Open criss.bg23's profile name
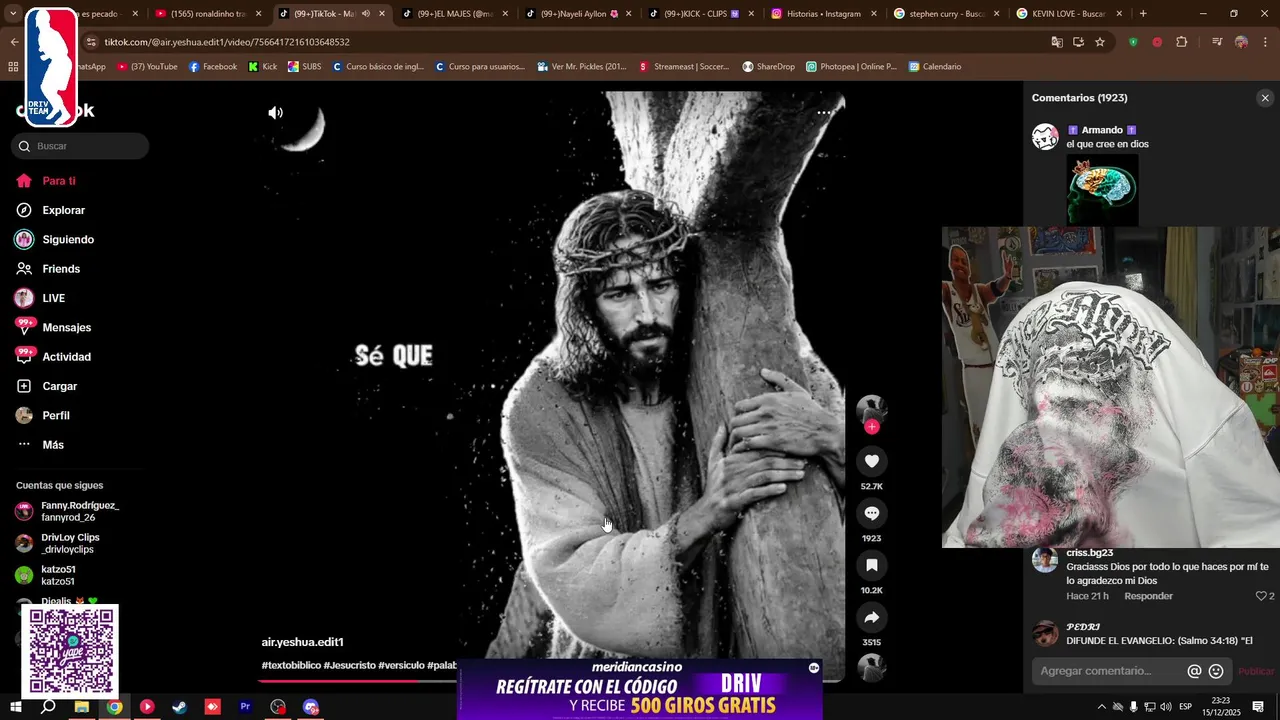Screen dimensions: 1280x720 [x=1090, y=553]
